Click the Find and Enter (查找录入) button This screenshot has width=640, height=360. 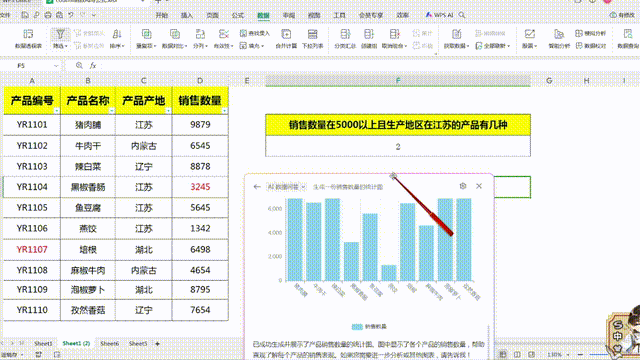[255, 33]
